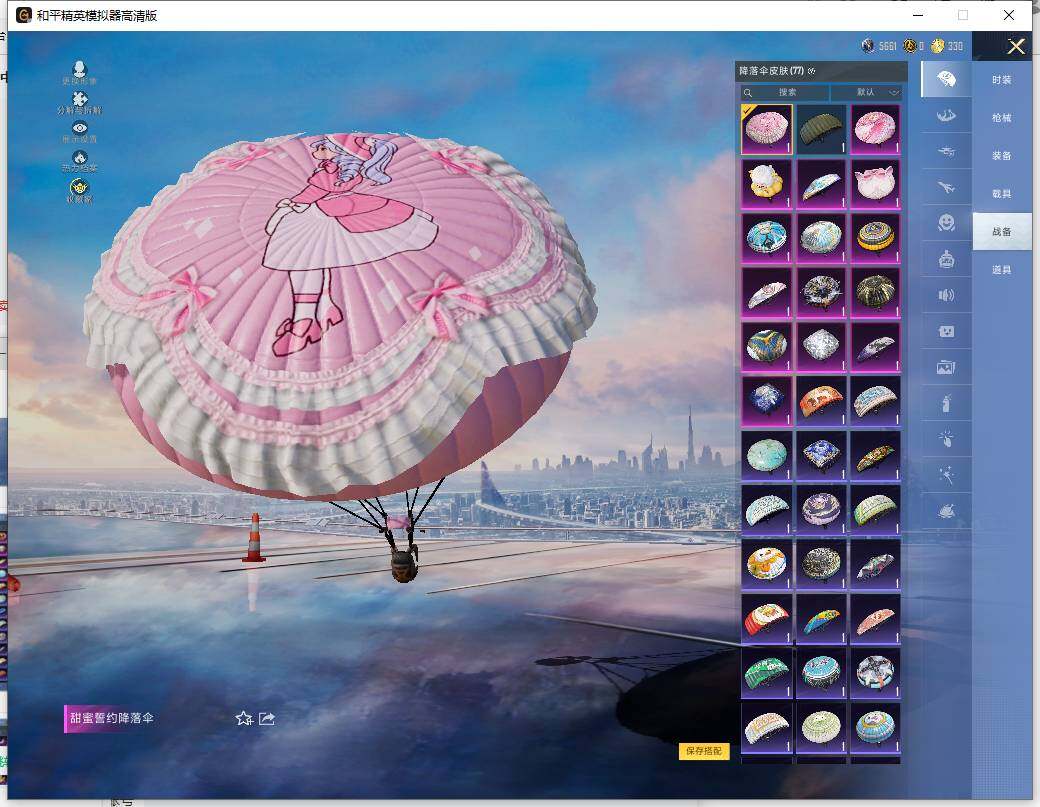
Task: Maximize the emulator window
Action: tap(962, 15)
